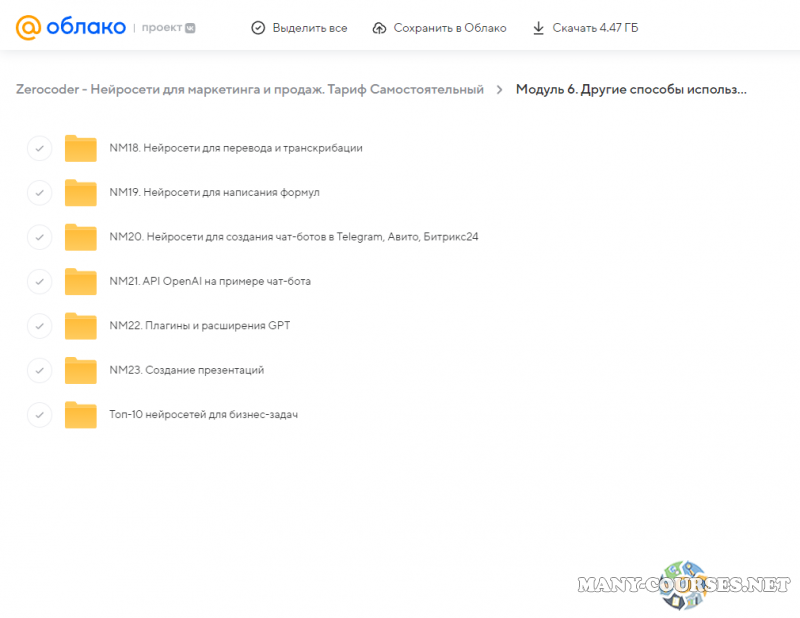Click the Модуль 6 breadcrumb item
Image resolution: width=800 pixels, height=618 pixels.
pyautogui.click(x=631, y=90)
